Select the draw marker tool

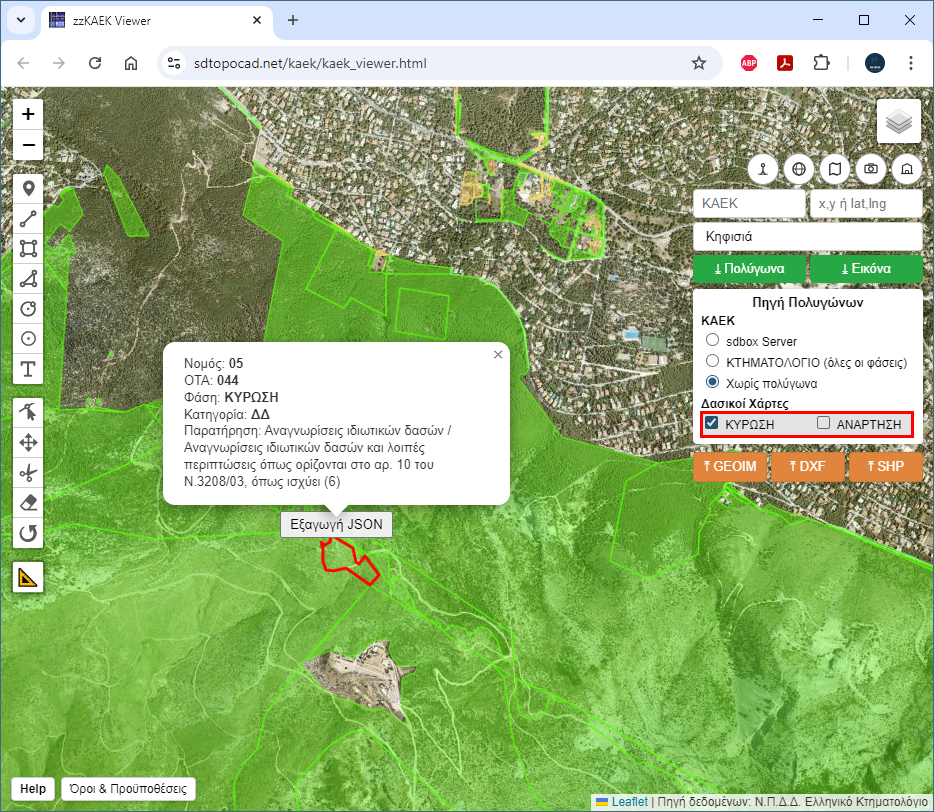tap(28, 188)
